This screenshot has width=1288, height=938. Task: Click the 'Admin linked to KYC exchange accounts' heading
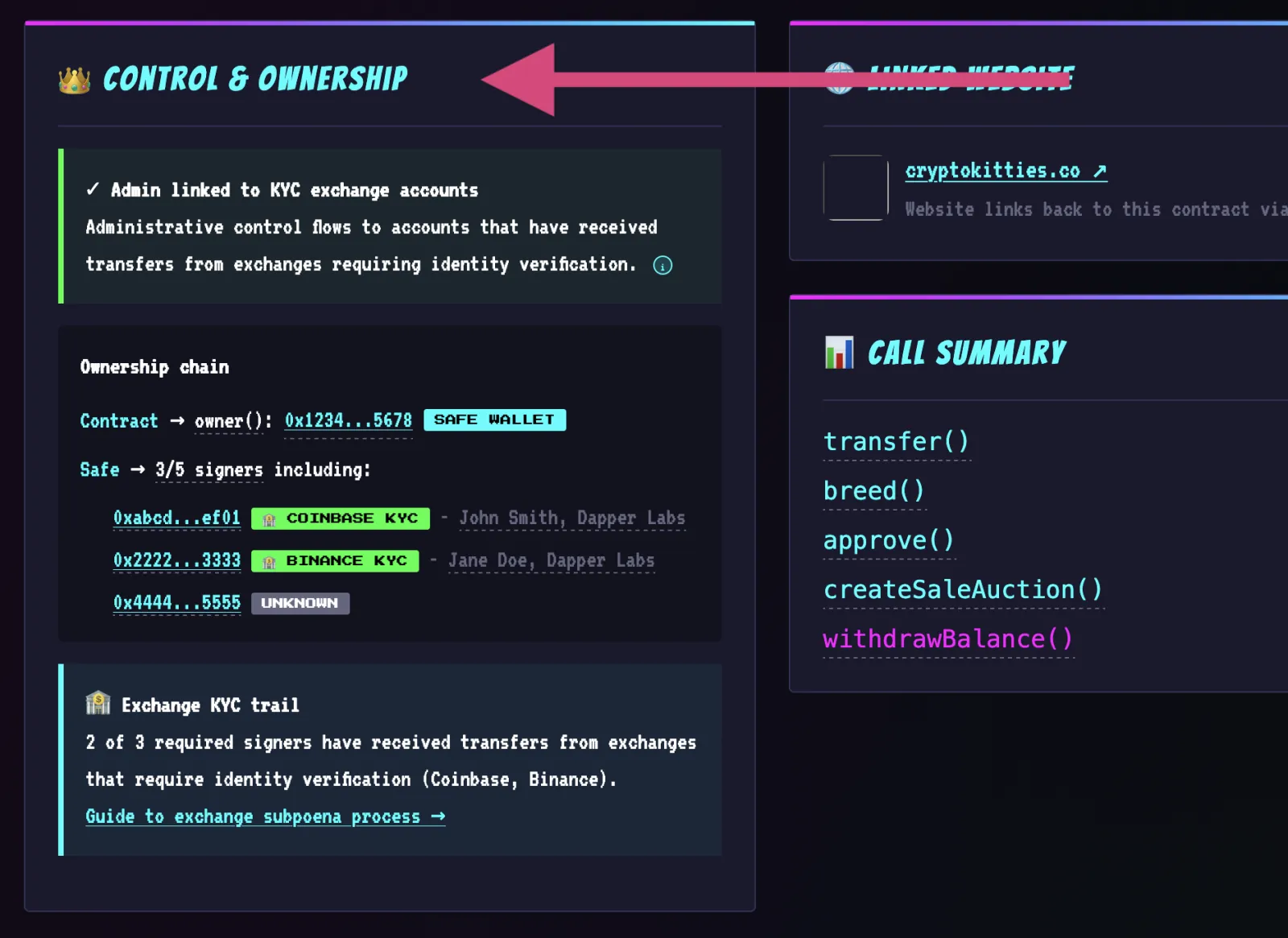click(x=295, y=190)
